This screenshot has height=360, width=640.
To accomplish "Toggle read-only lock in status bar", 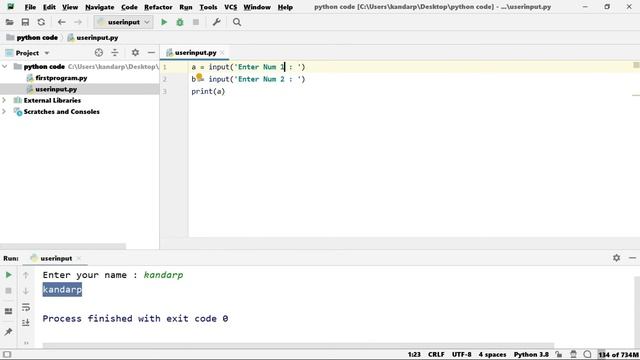I will tap(559, 354).
